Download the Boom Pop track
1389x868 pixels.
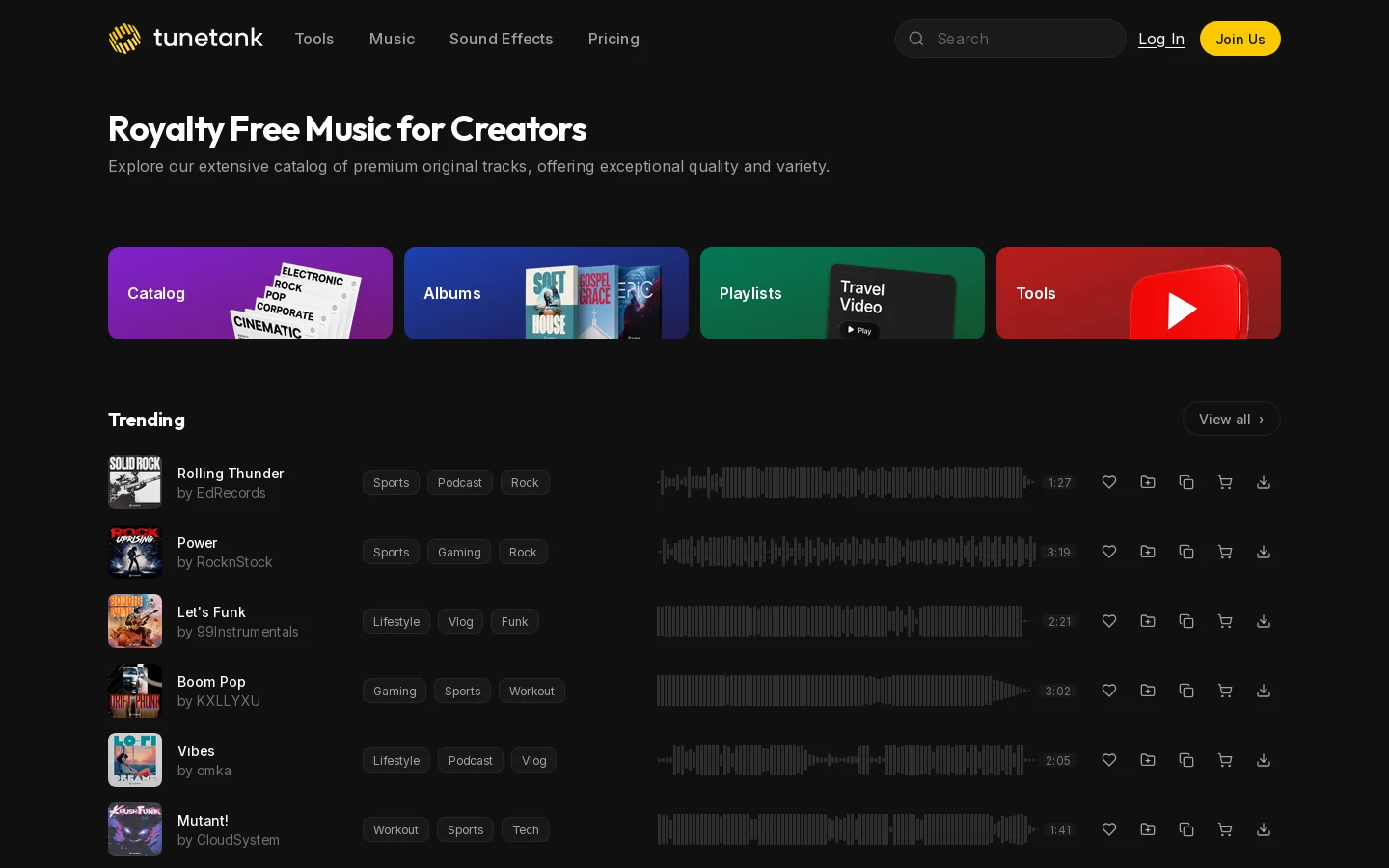1264,691
